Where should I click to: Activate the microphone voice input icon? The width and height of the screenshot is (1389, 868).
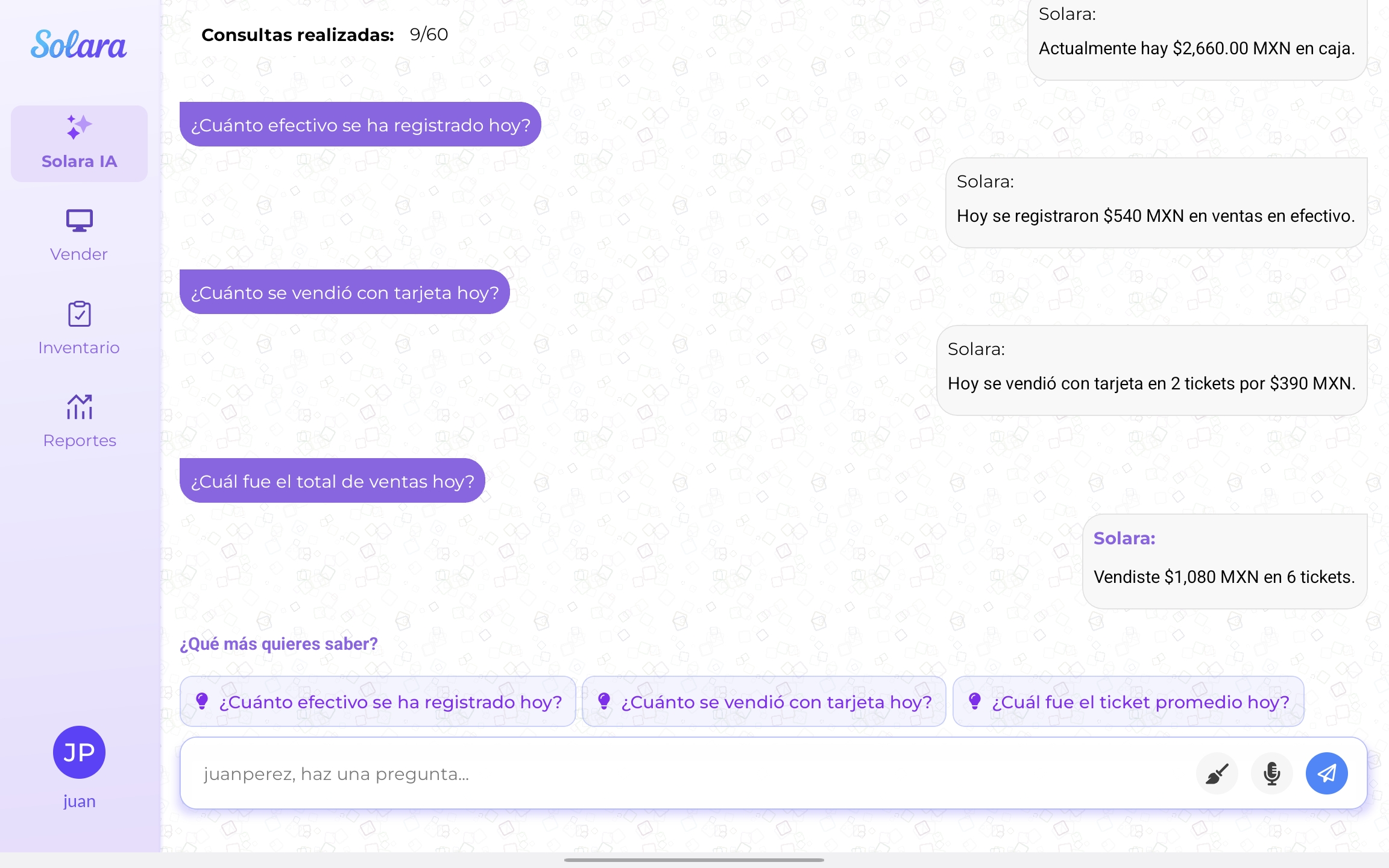pos(1271,773)
